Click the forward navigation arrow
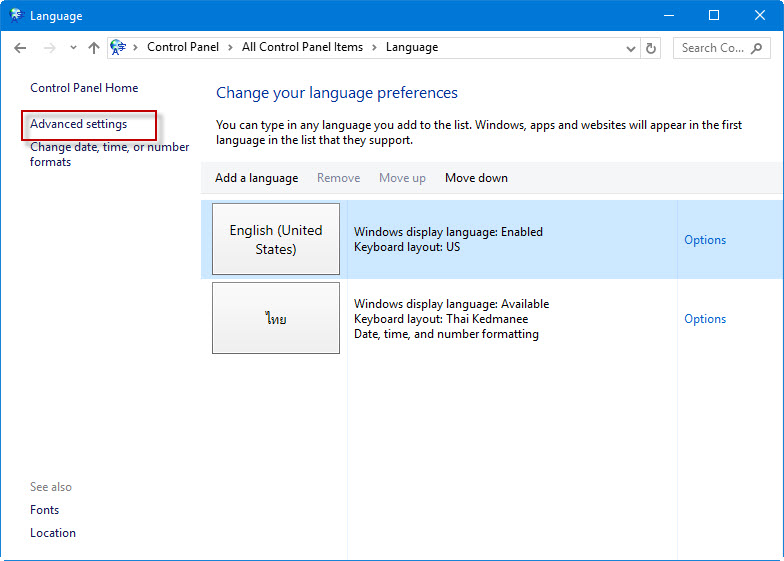This screenshot has width=784, height=561. [50, 48]
